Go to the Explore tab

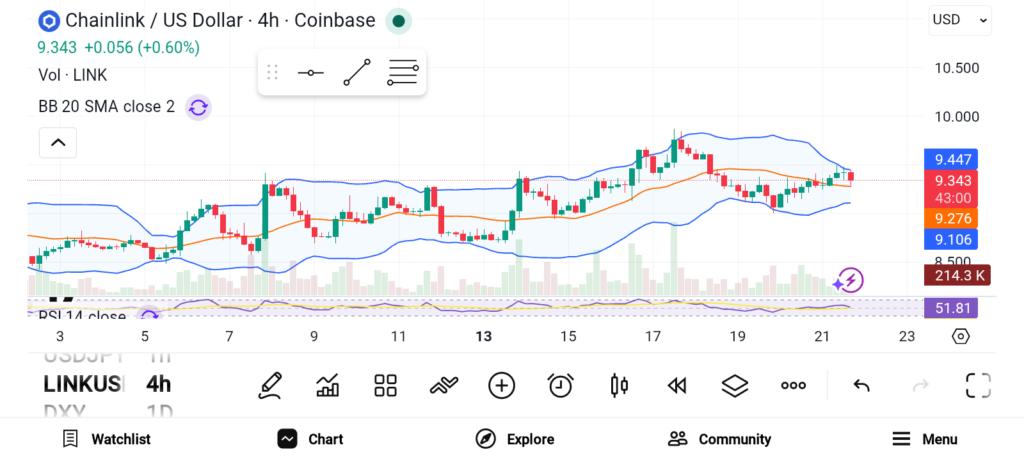(x=514, y=439)
